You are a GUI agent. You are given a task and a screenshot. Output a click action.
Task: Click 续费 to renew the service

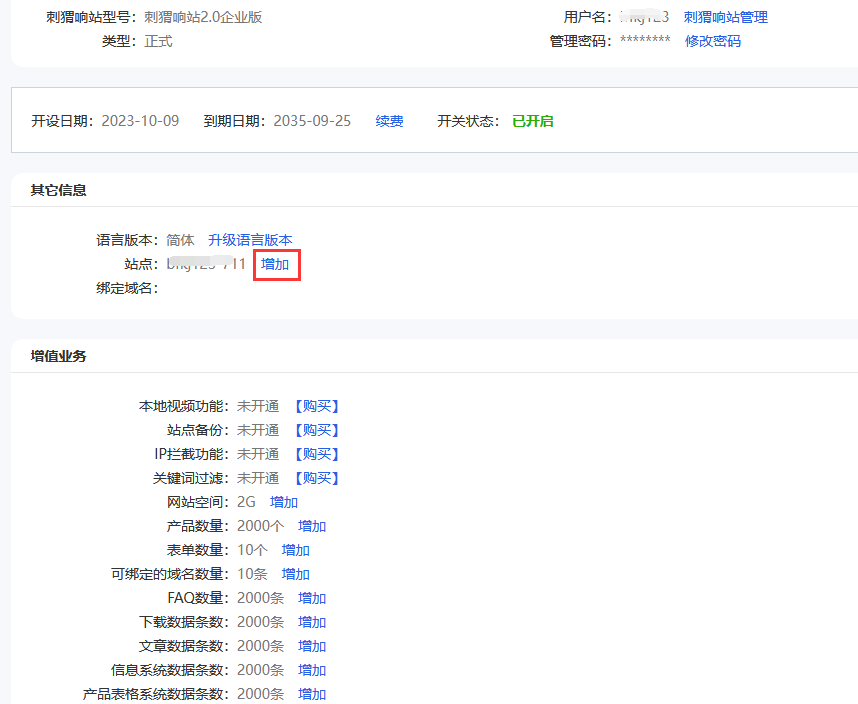[x=389, y=121]
